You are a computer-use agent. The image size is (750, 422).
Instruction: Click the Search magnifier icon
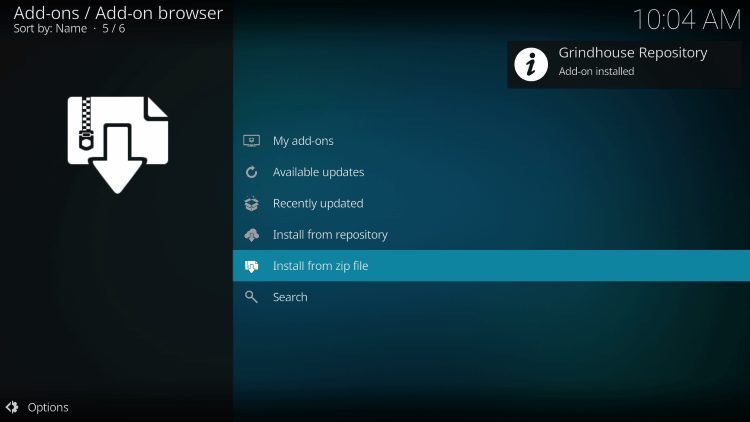pos(251,297)
